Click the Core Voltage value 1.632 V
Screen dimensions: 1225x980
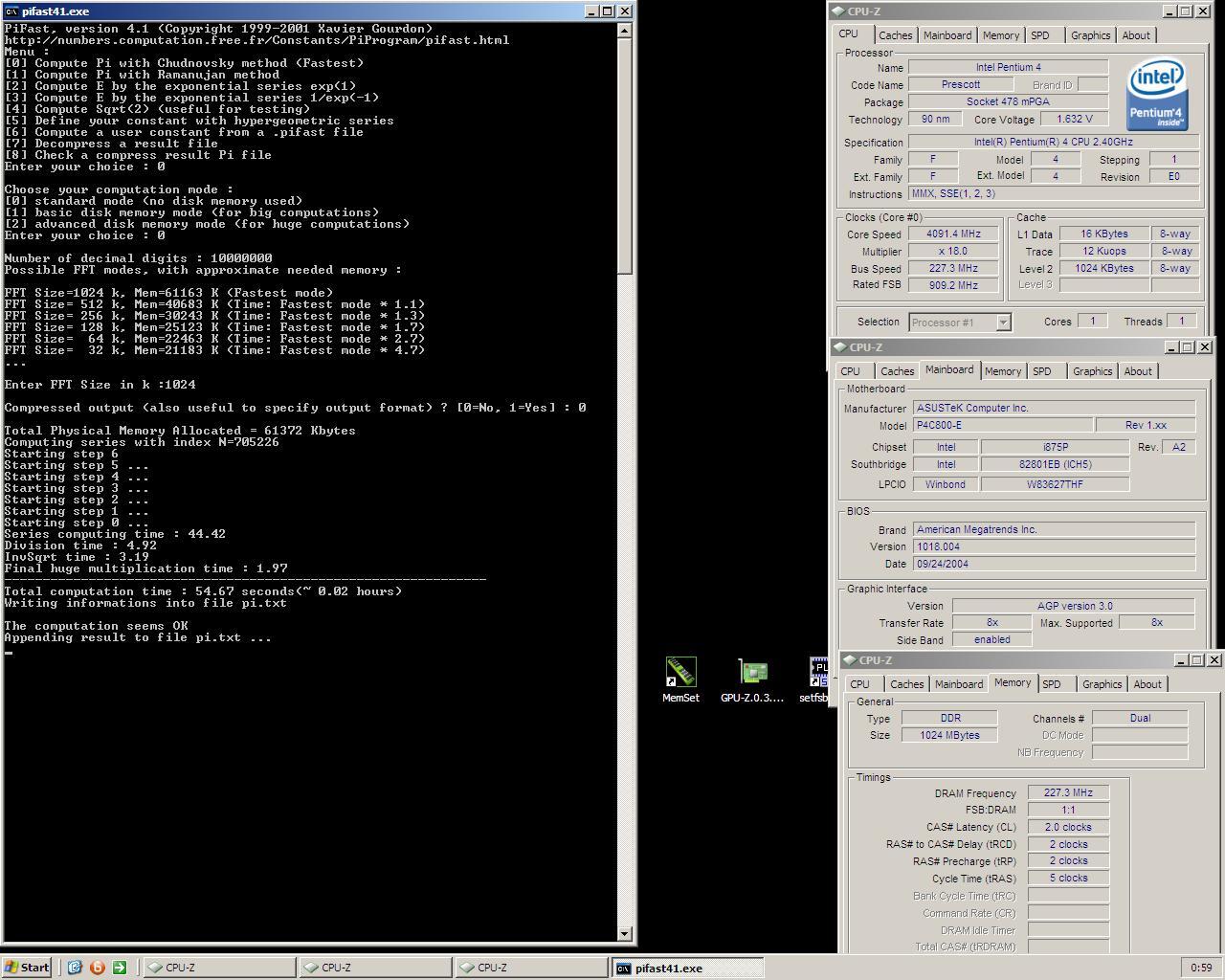(x=1073, y=120)
